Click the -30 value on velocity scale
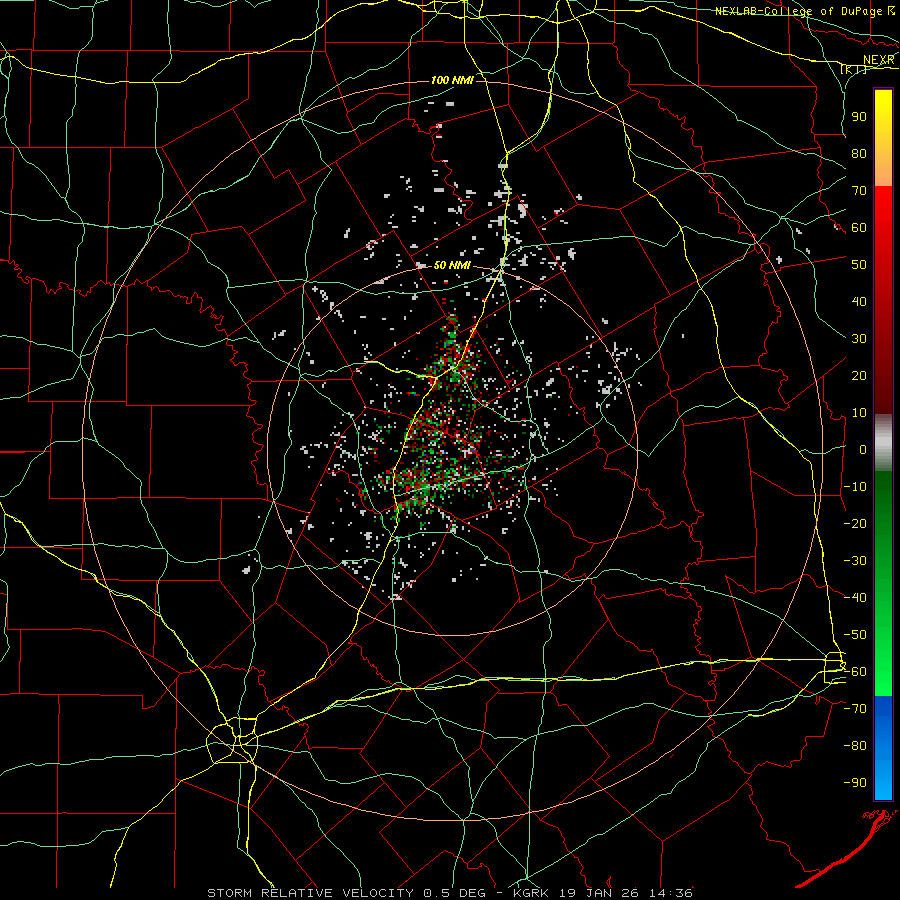 pyautogui.click(x=855, y=561)
